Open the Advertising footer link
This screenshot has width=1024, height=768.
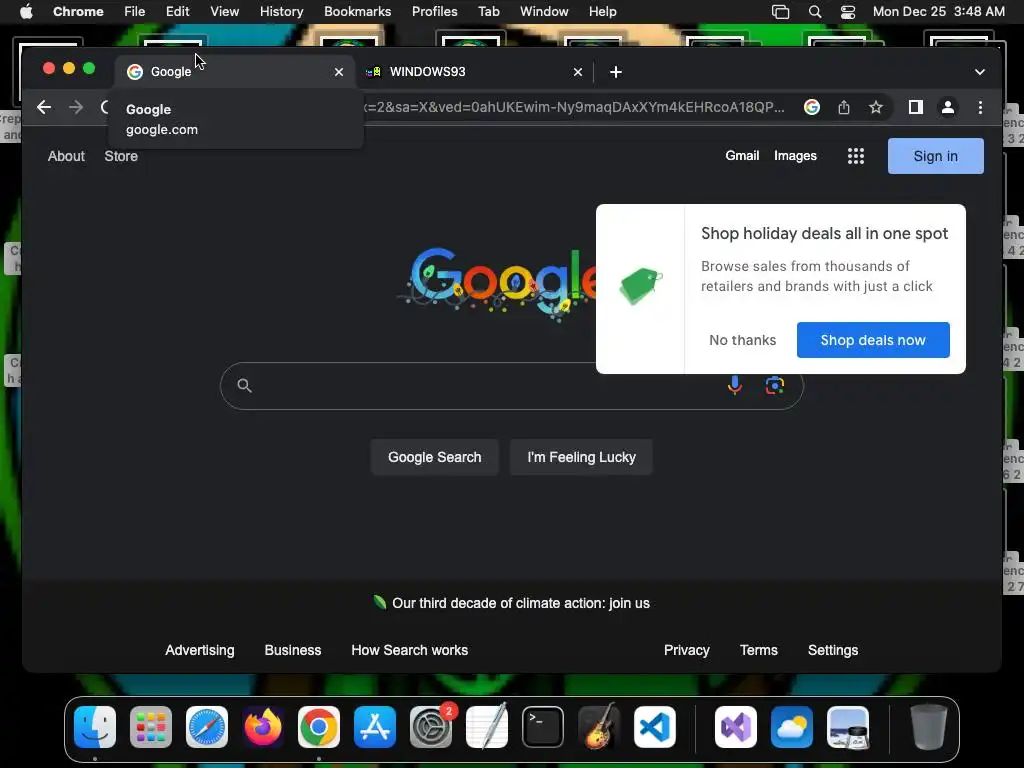199,650
